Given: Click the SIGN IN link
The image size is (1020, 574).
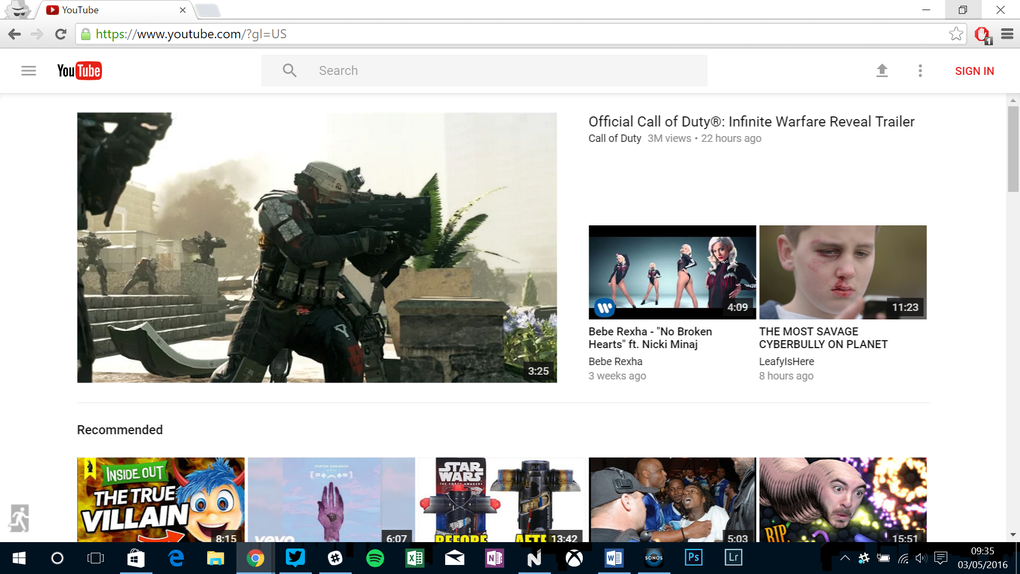Looking at the screenshot, I should [974, 71].
